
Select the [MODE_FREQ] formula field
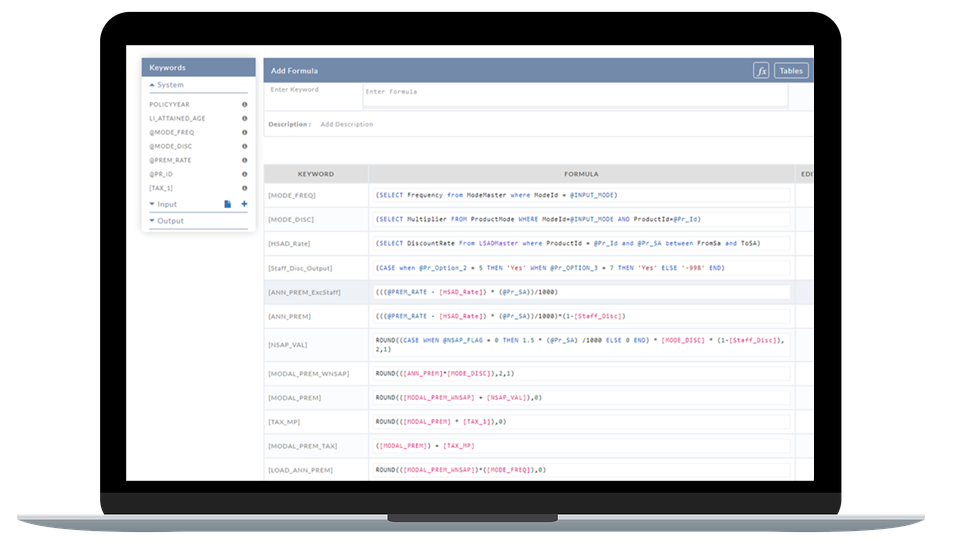click(580, 194)
